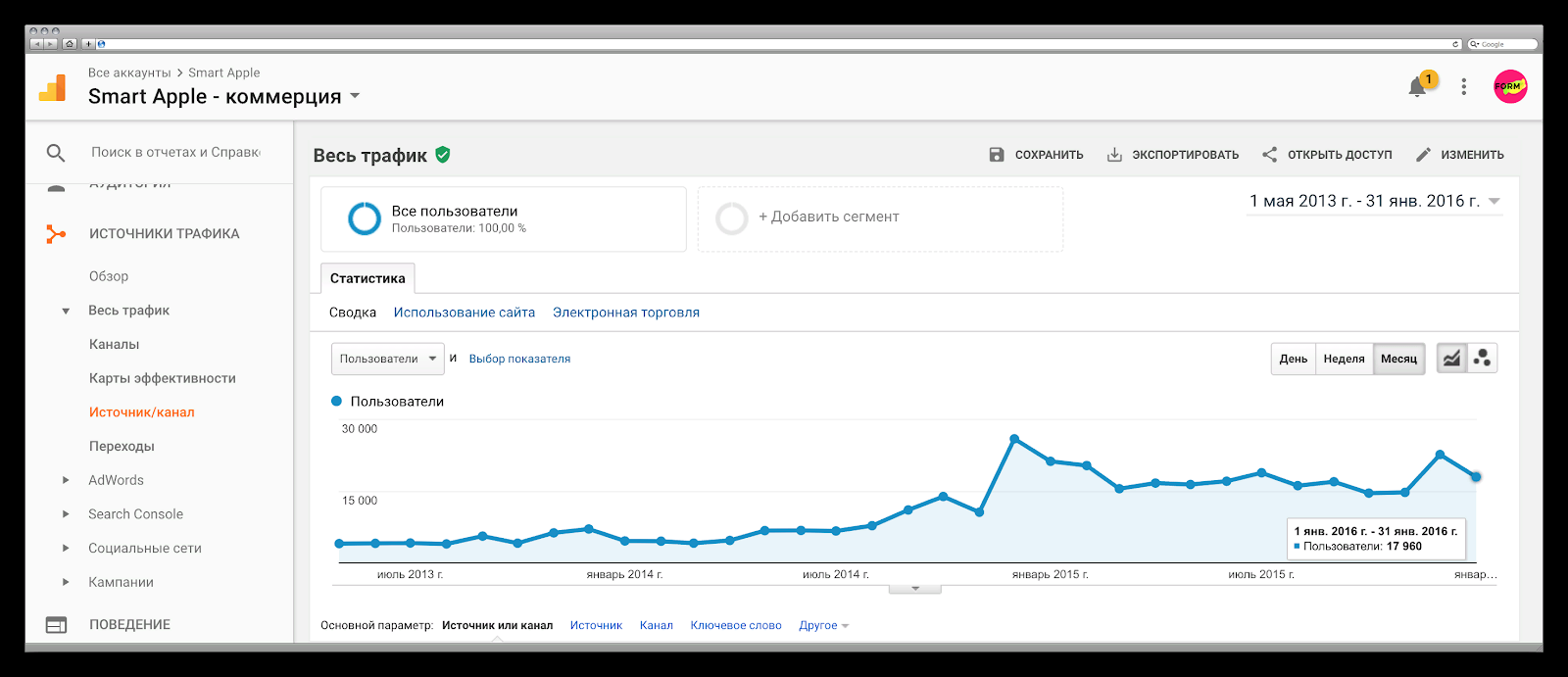This screenshot has height=677, width=1568.
Task: Click the Google Analytics logo icon
Action: tap(52, 88)
